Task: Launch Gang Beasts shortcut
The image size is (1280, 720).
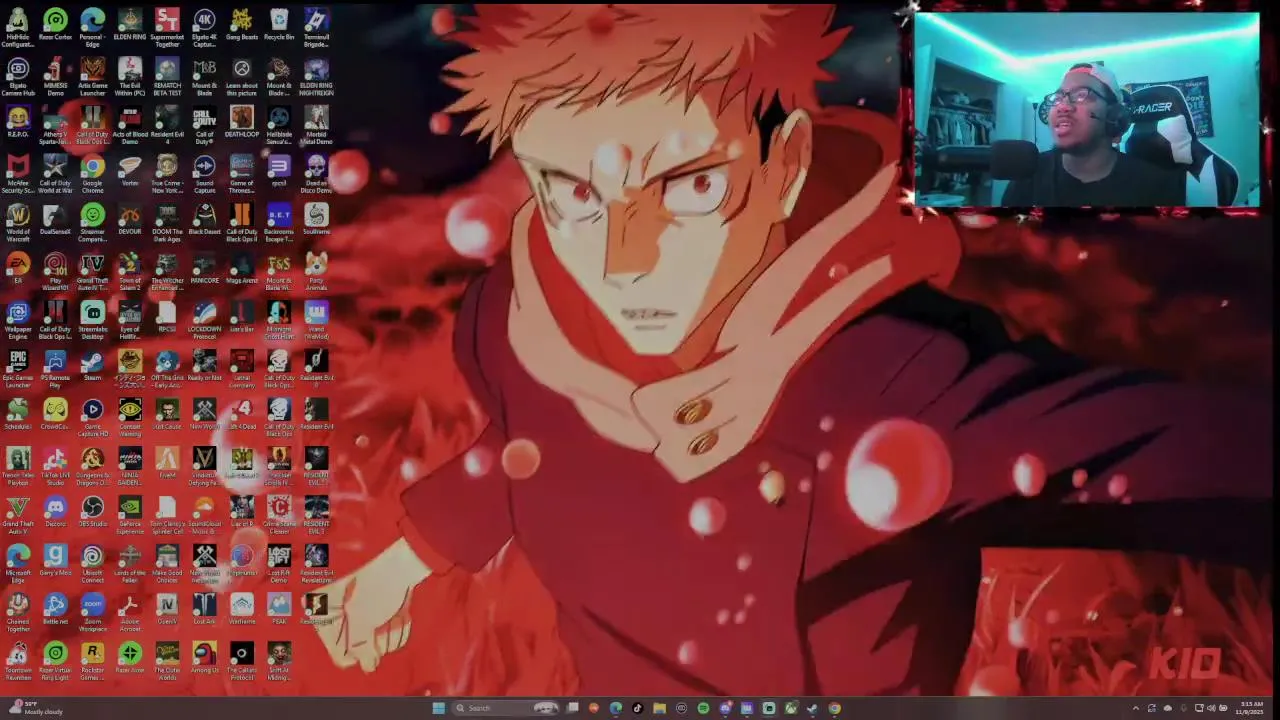Action: [x=242, y=25]
